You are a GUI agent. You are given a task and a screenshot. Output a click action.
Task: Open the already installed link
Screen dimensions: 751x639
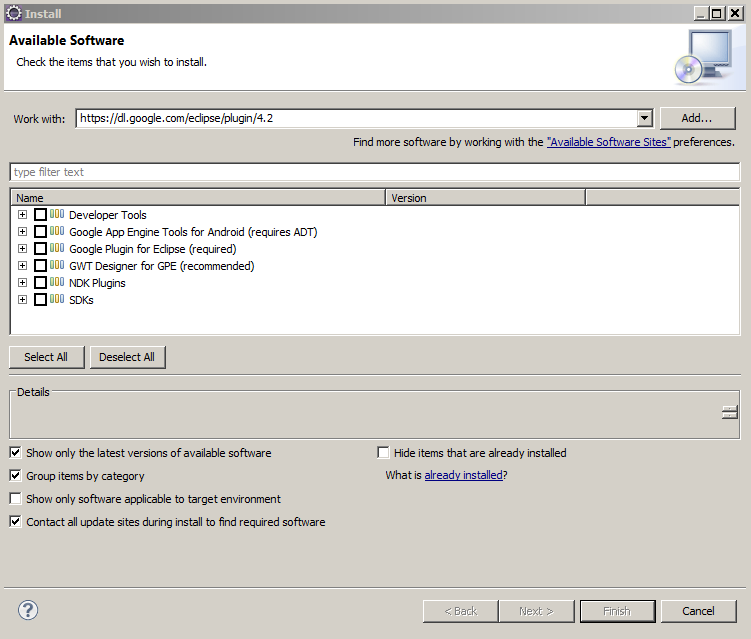click(x=464, y=475)
